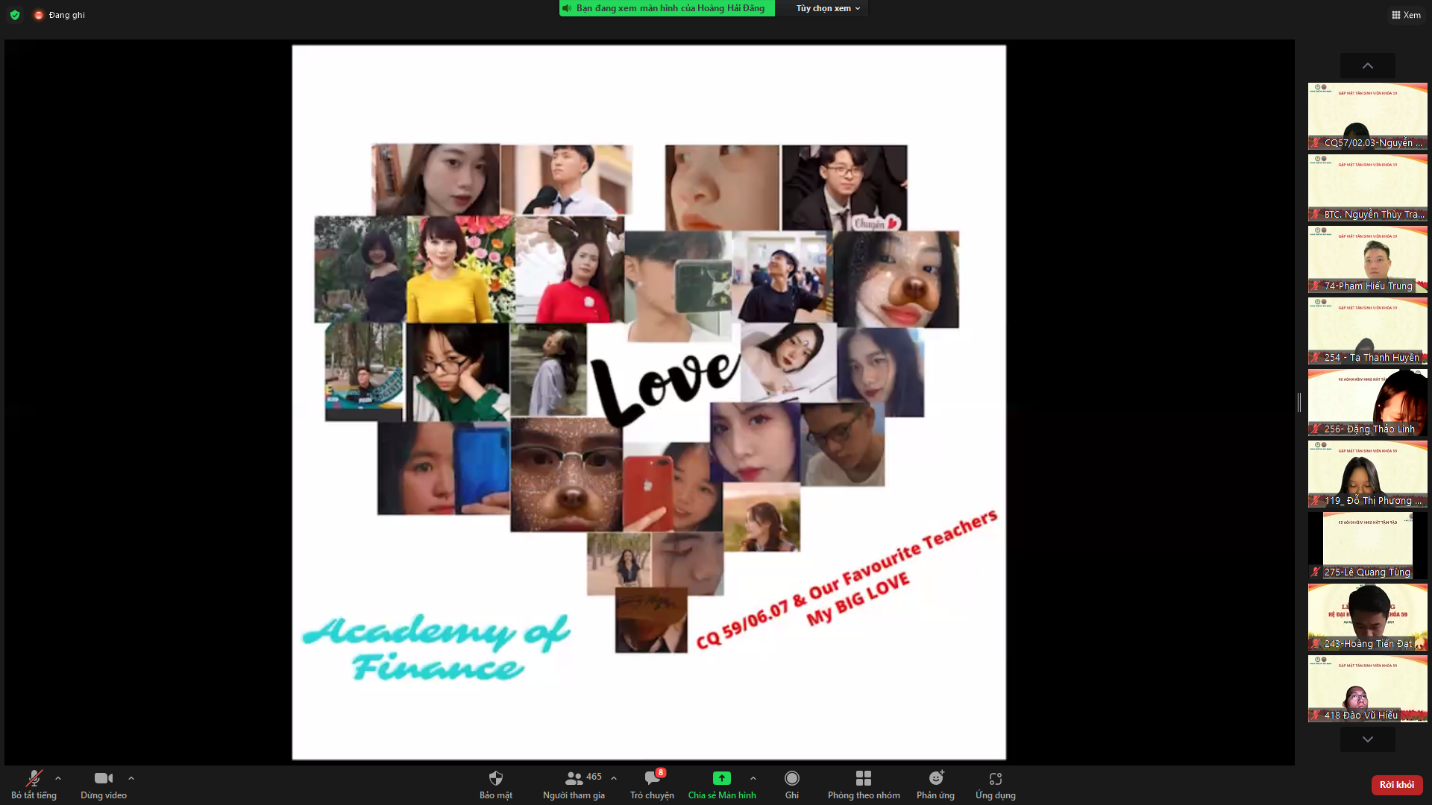1432x805 pixels.
Task: Open the Người tham gia participants panel
Action: click(x=574, y=779)
